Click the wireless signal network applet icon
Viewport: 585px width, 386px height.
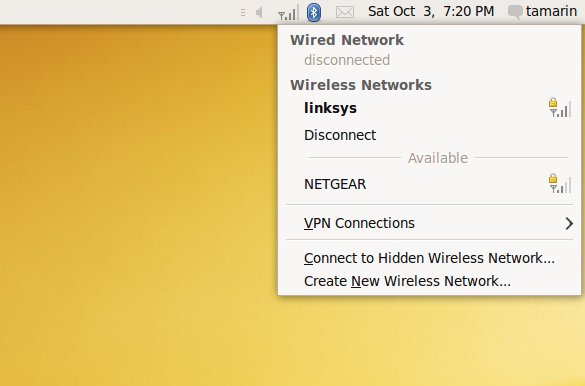[x=288, y=13]
